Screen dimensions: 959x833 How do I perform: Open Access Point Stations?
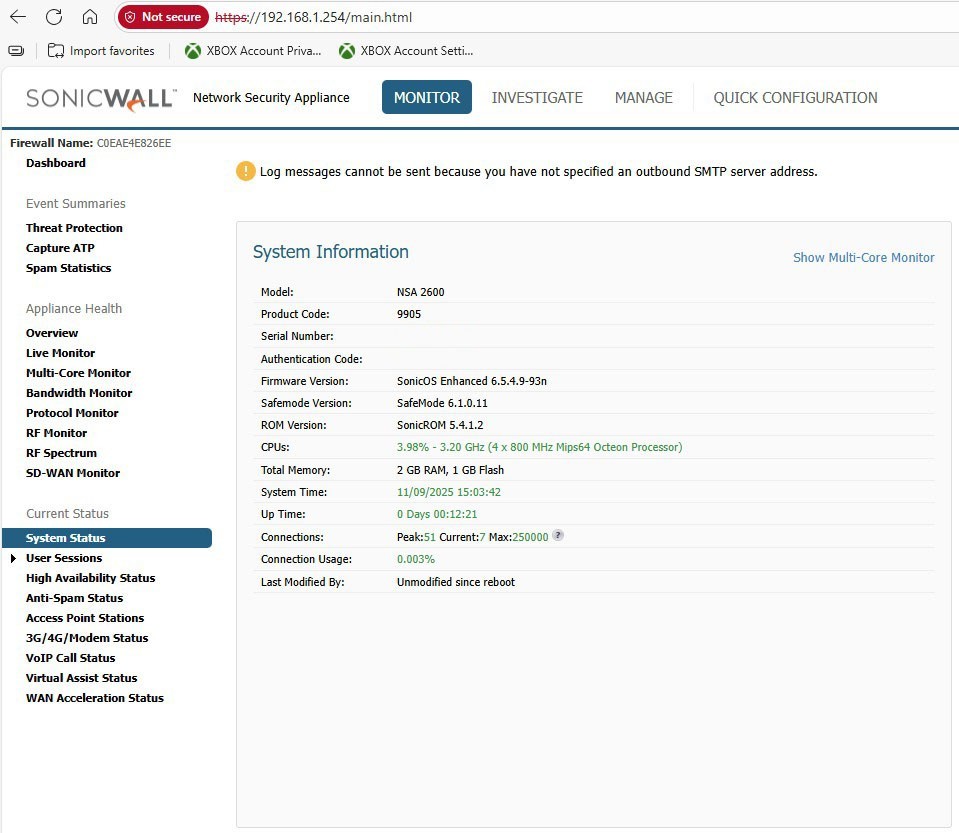coord(85,618)
